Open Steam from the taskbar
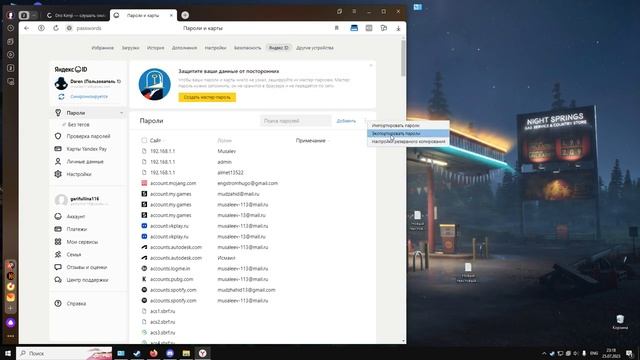 point(137,353)
